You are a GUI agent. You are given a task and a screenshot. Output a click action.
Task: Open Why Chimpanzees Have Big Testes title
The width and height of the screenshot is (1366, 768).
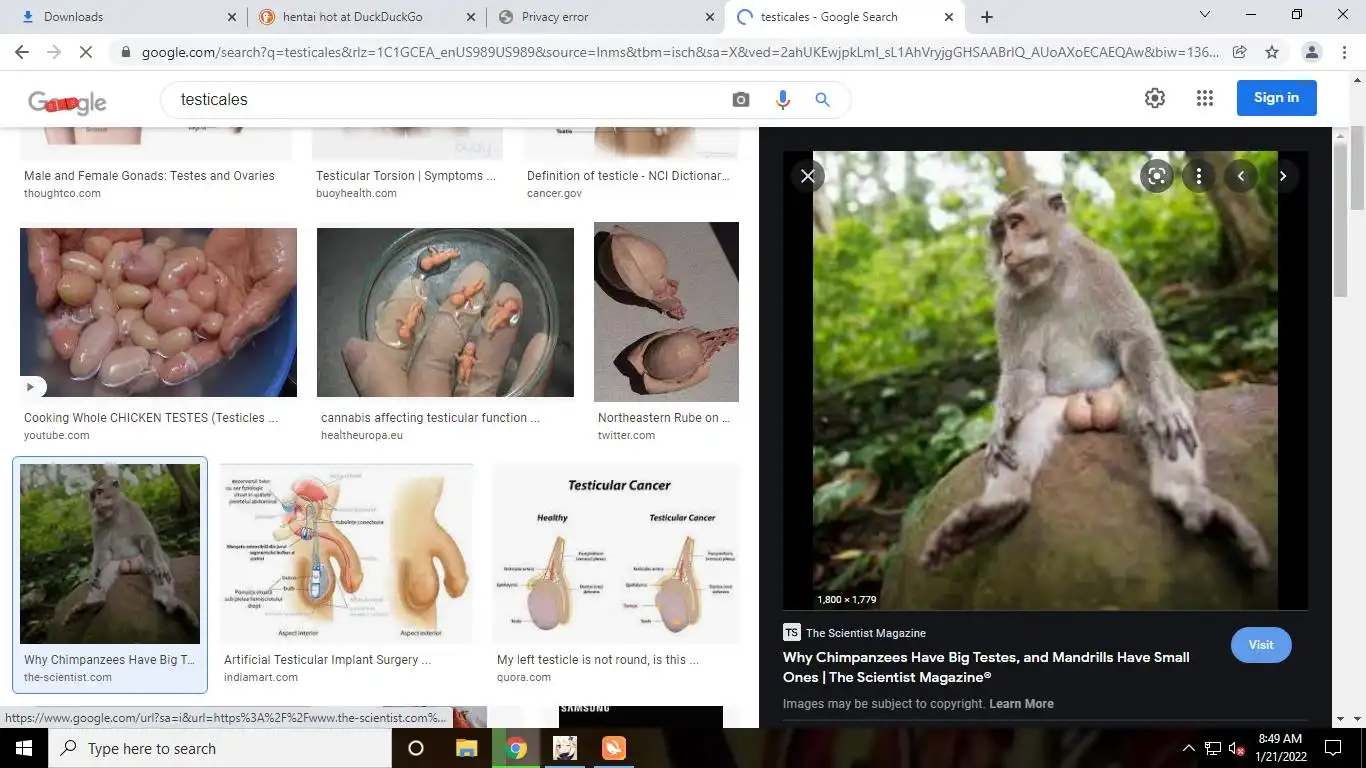986,667
